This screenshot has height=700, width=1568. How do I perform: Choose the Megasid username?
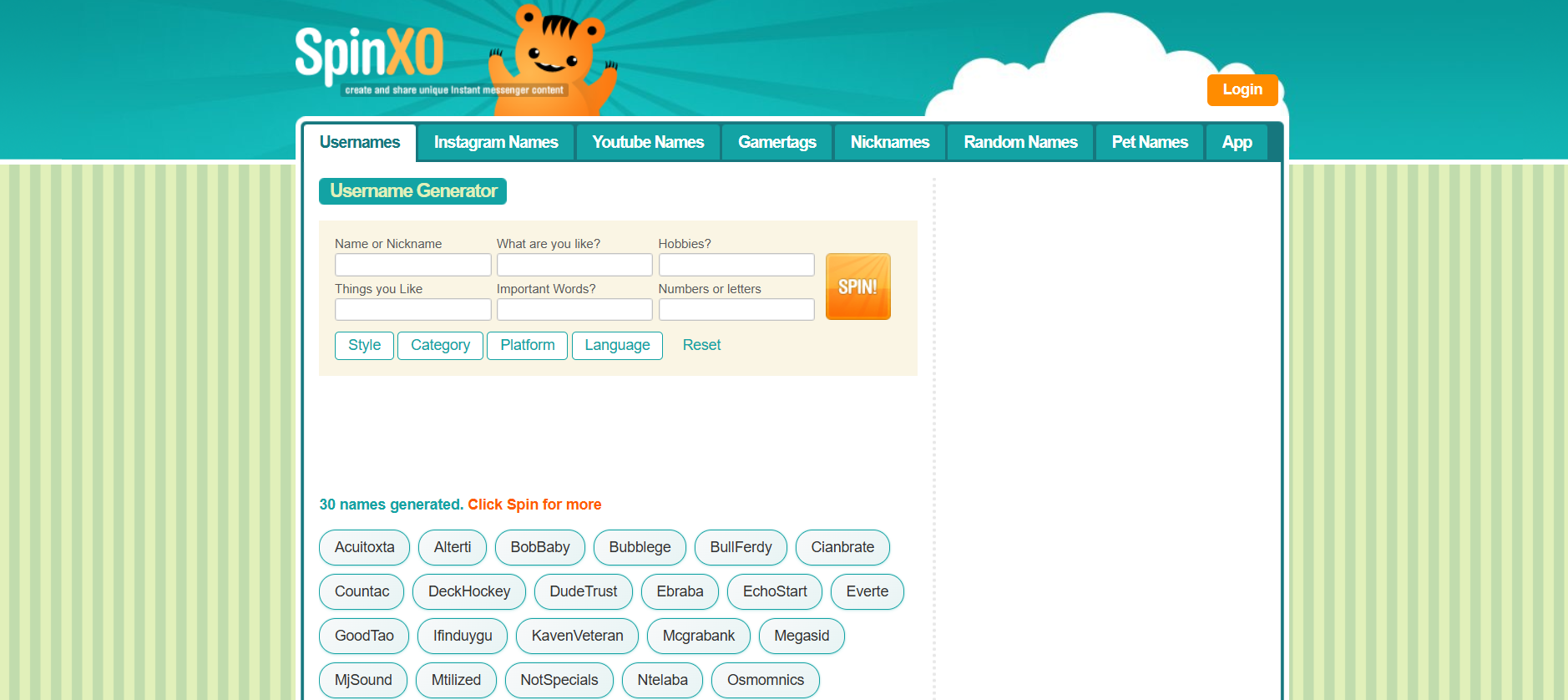802,636
